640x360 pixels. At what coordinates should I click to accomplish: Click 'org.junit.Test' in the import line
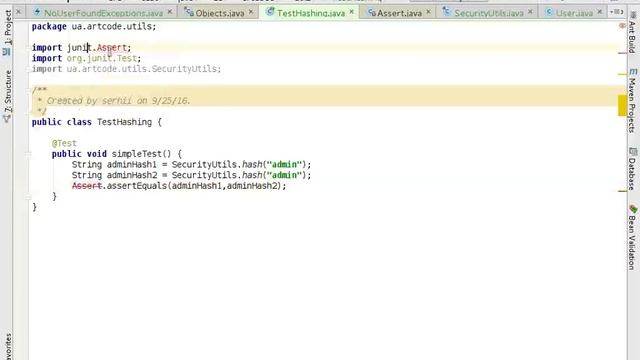tap(102, 58)
